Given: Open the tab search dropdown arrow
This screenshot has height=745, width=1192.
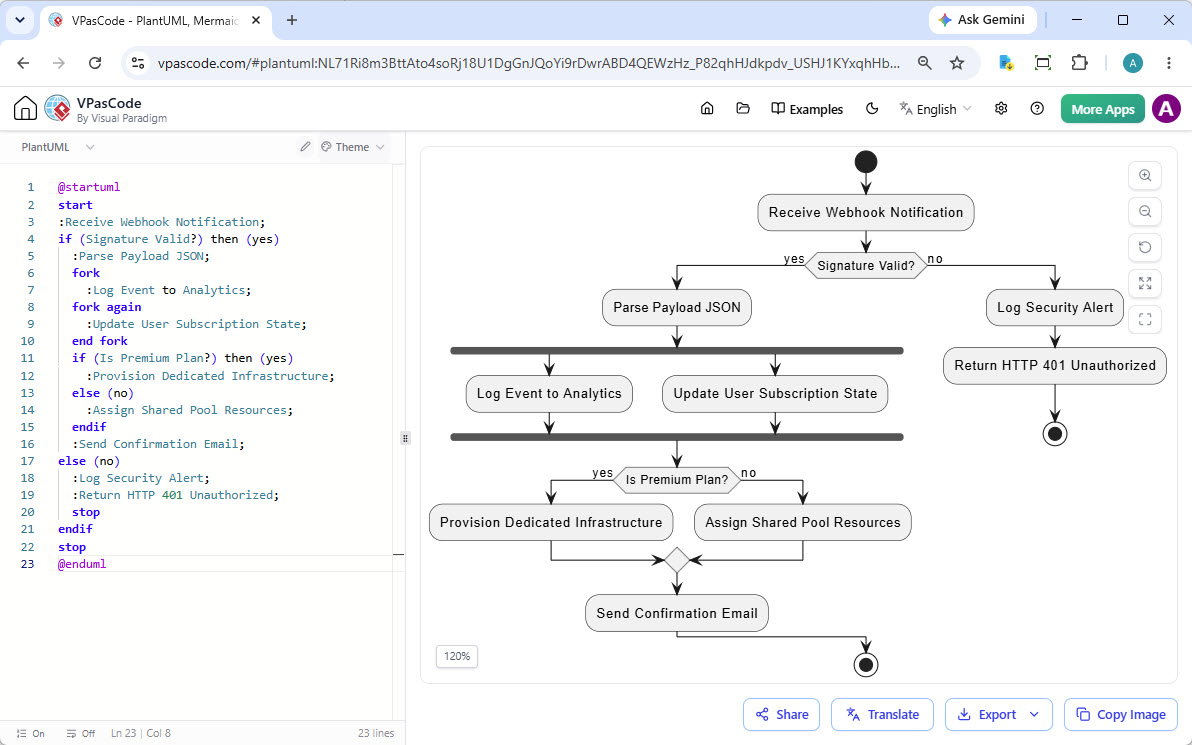Looking at the screenshot, I should [x=20, y=21].
